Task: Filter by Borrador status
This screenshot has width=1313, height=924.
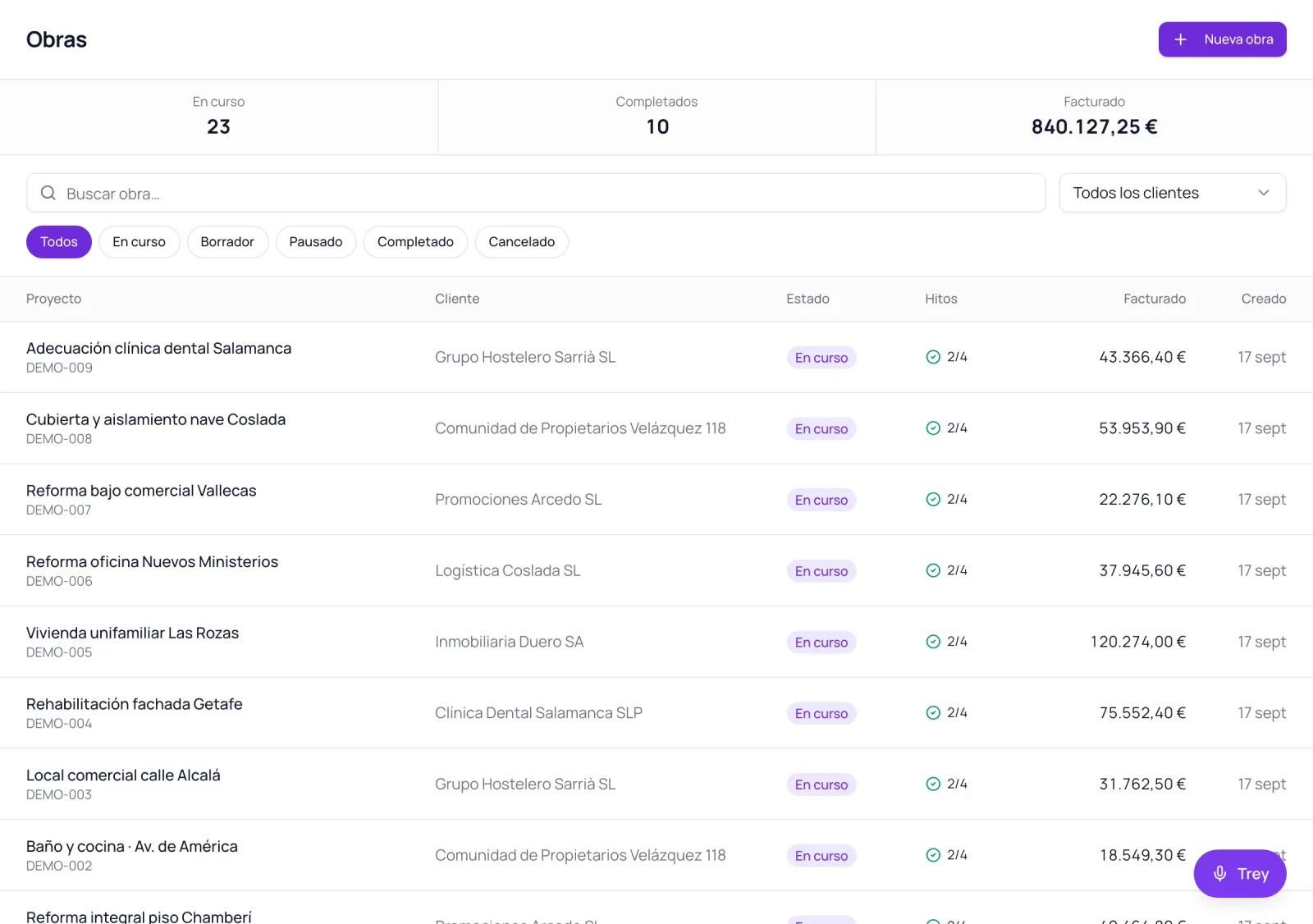Action: tap(227, 242)
